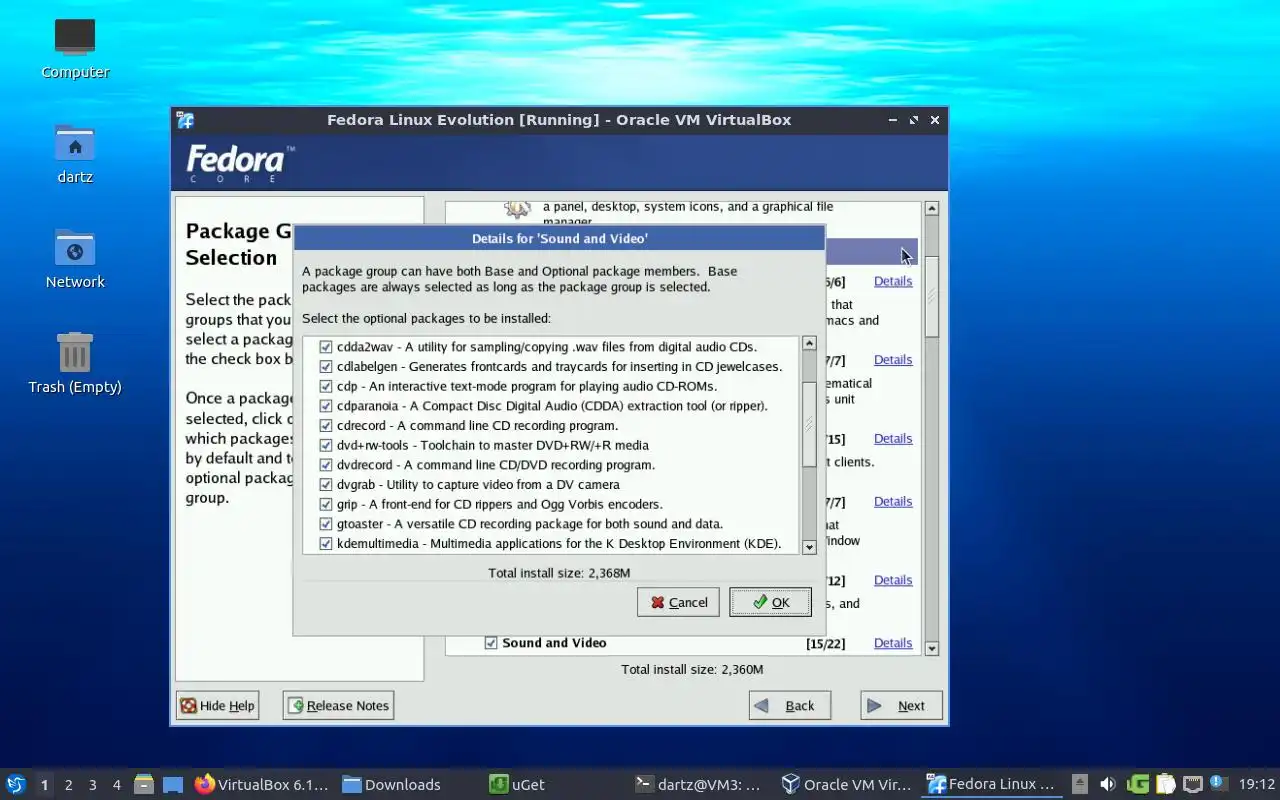1280x800 pixels.
Task: Open the Trash (Empty) desktop icon
Action: tap(75, 352)
